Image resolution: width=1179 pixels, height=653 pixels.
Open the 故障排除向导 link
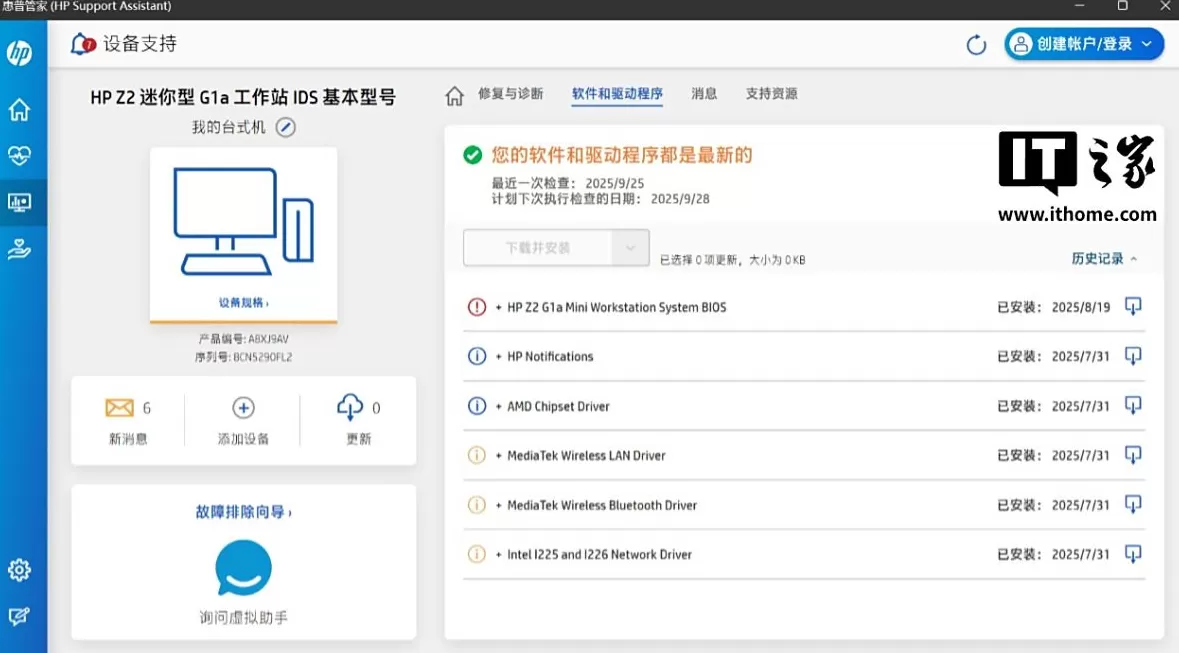[x=243, y=512]
